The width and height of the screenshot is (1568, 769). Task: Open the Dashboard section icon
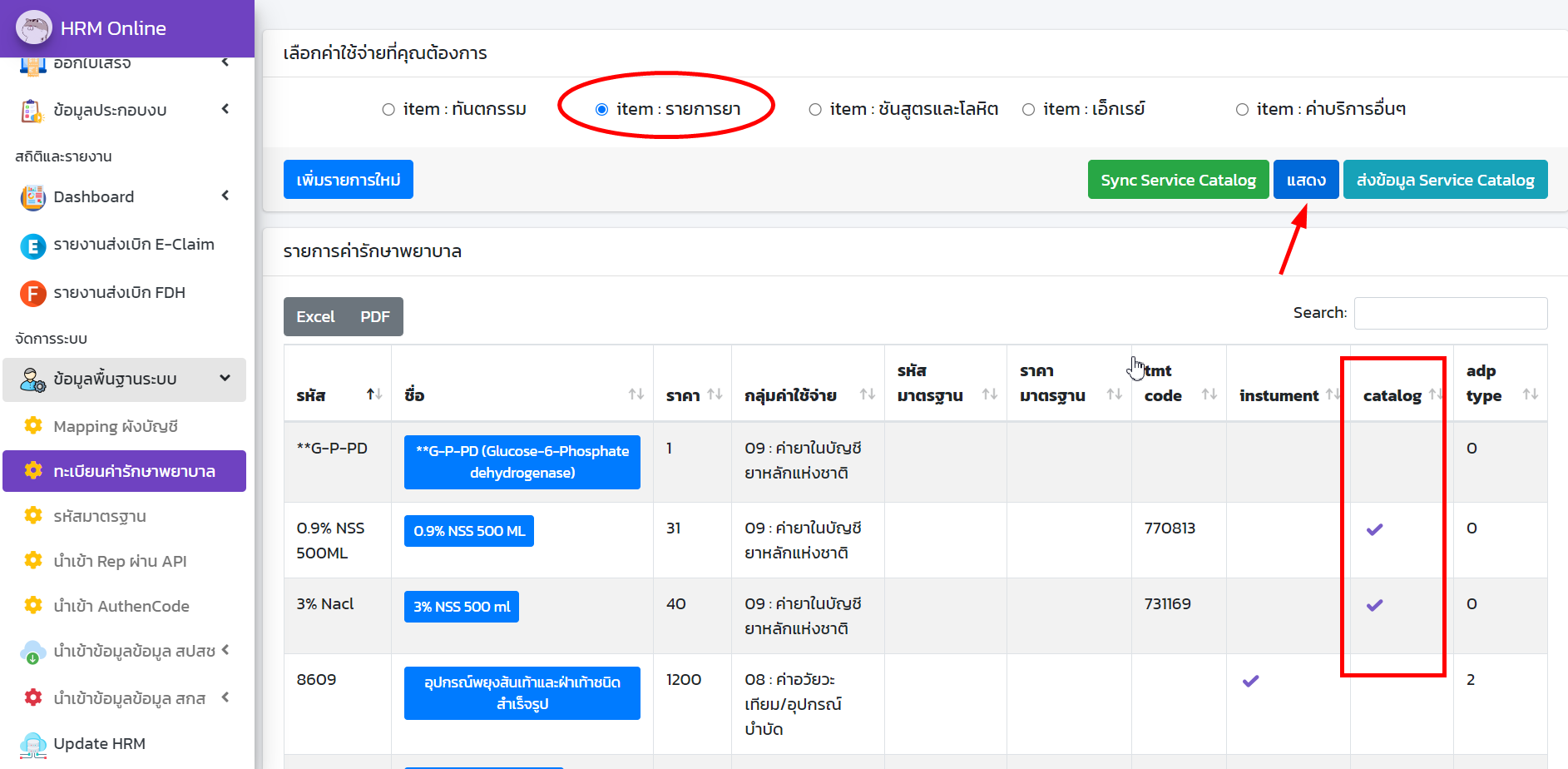point(32,197)
